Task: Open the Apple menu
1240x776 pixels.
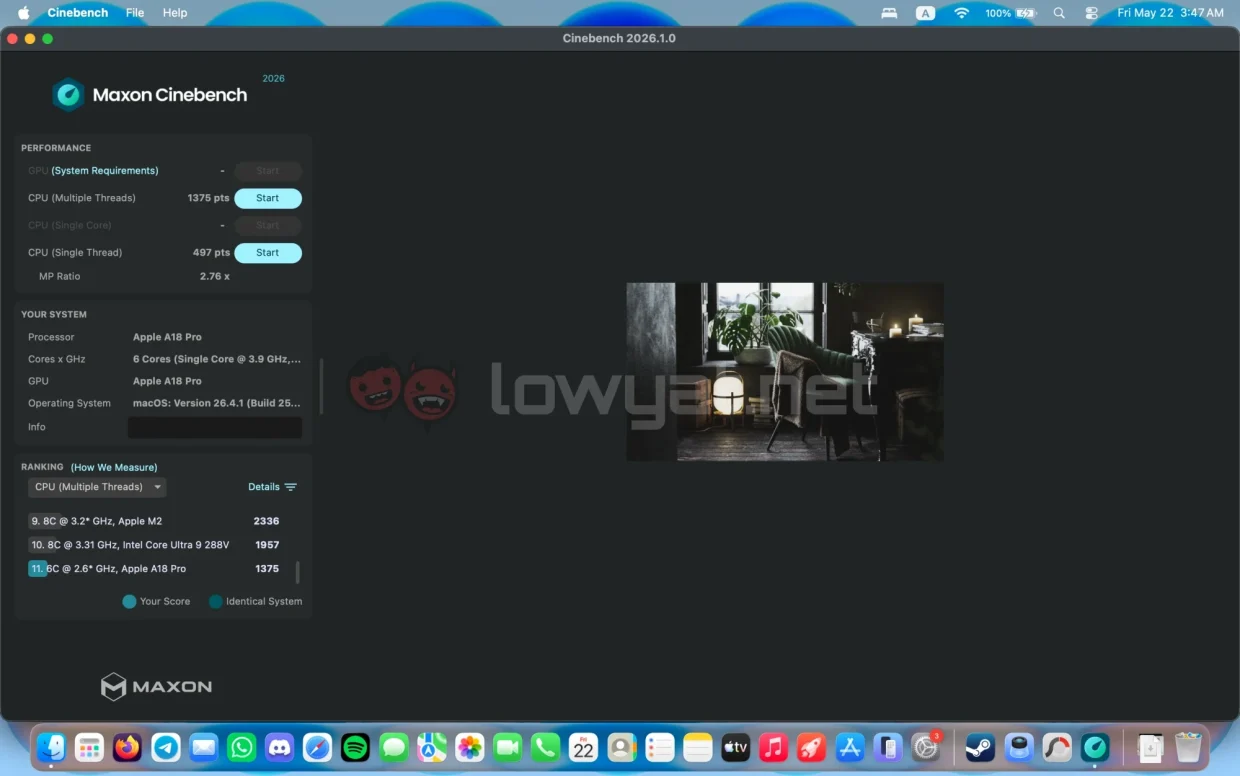Action: tap(23, 13)
